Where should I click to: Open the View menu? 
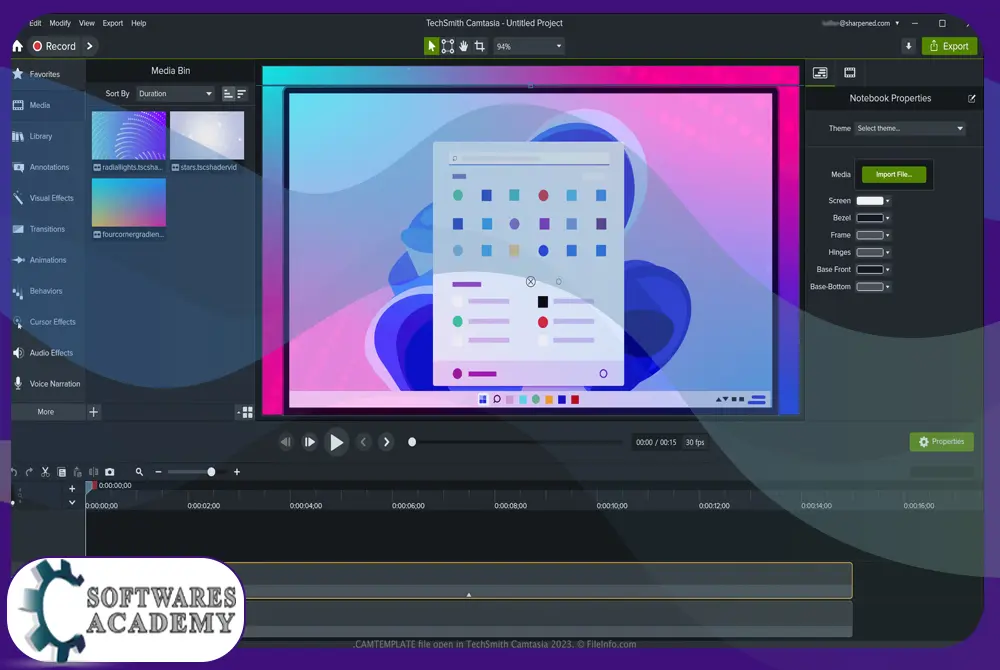[x=87, y=23]
